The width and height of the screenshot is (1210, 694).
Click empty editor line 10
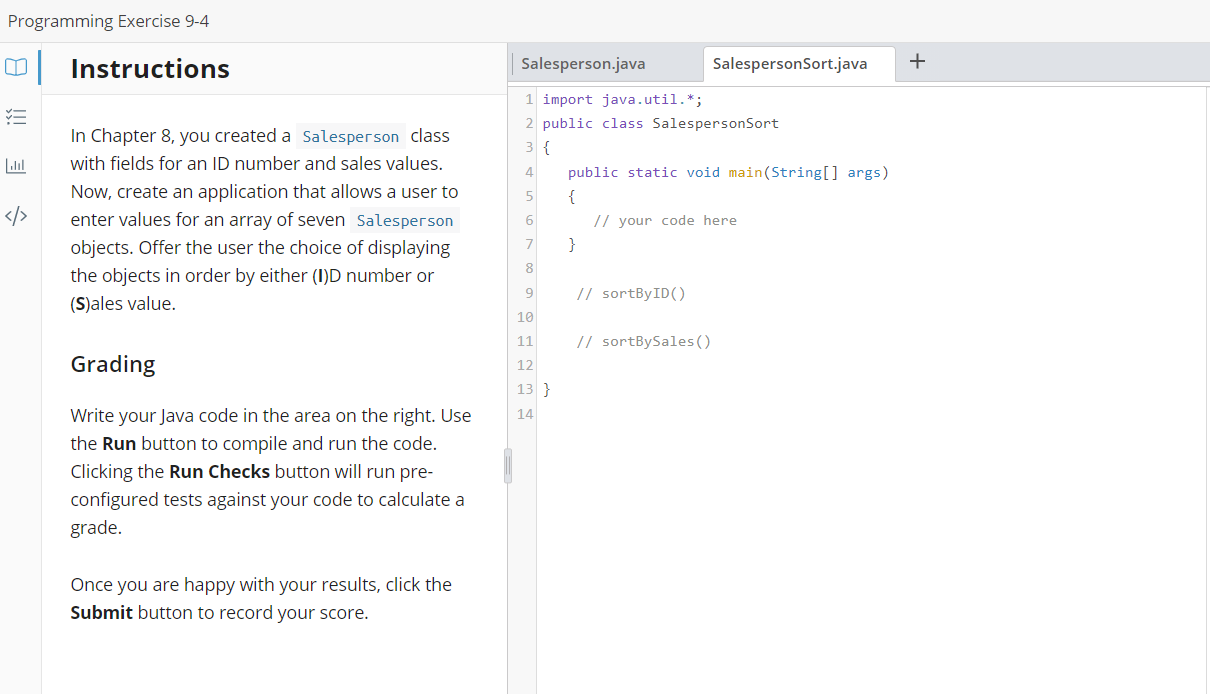(870, 317)
